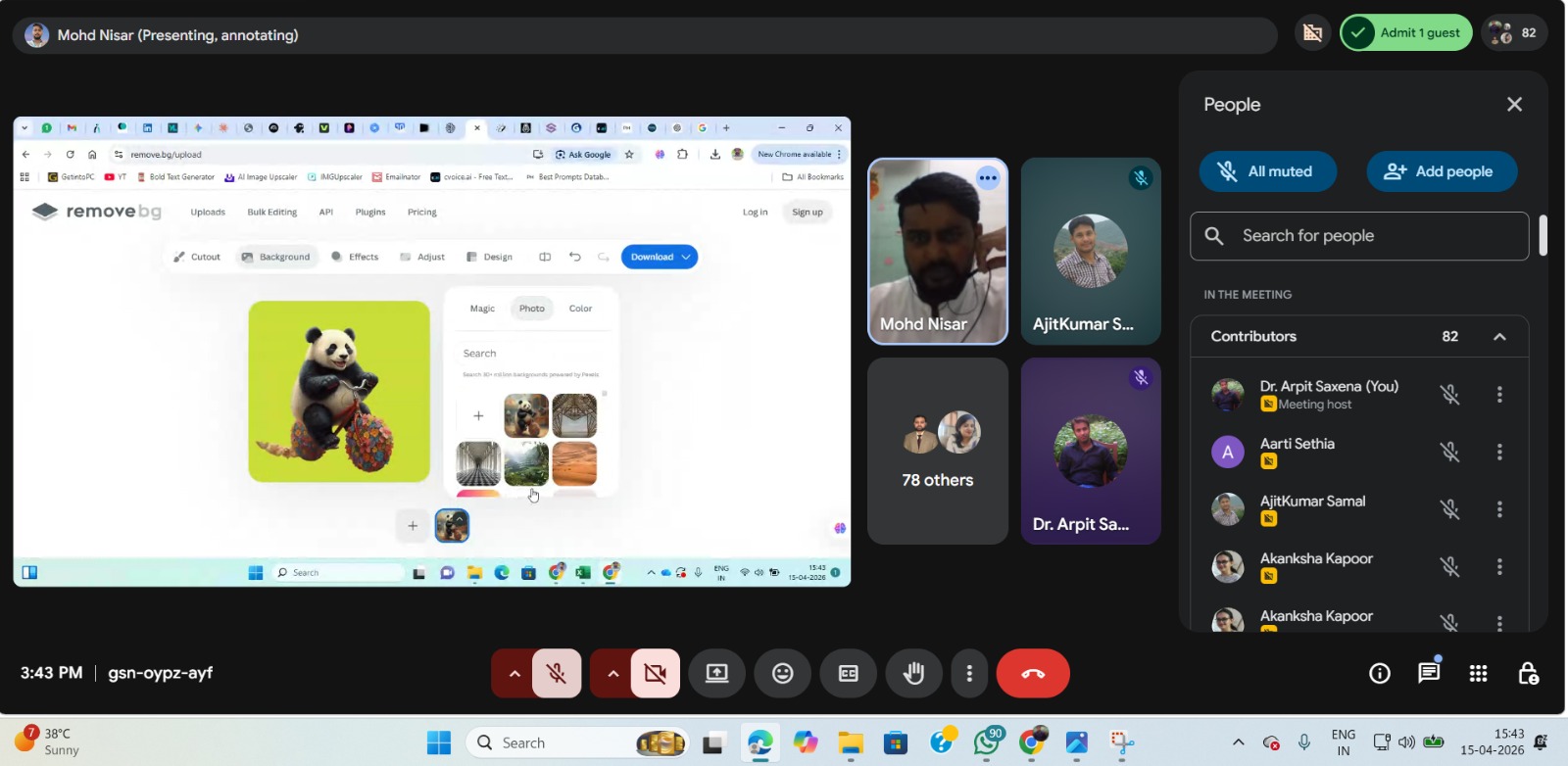Open the meeting details info icon

tap(1380, 673)
